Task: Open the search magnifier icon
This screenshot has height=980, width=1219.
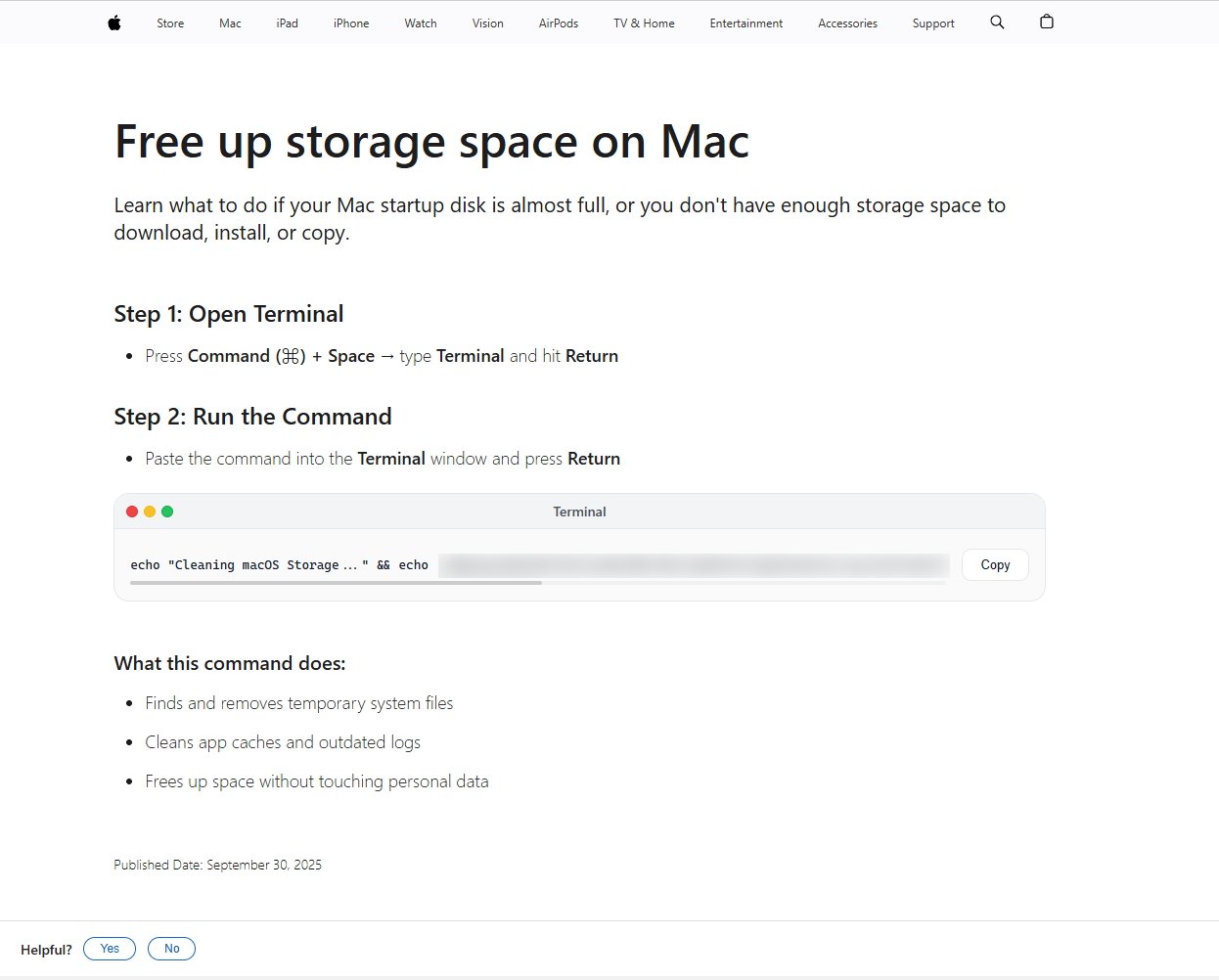Action: 997,22
